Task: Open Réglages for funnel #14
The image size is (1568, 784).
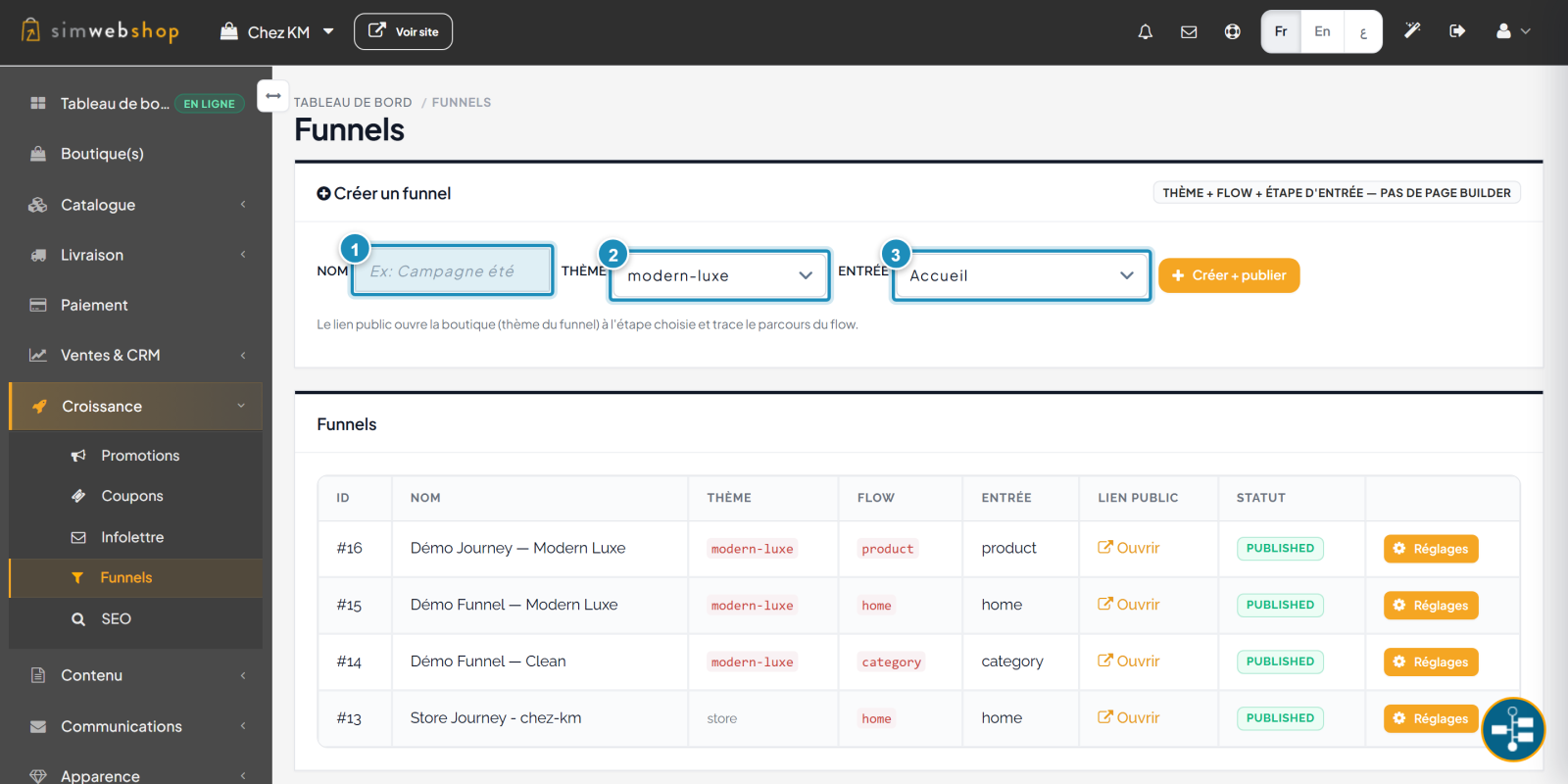Action: coord(1431,661)
